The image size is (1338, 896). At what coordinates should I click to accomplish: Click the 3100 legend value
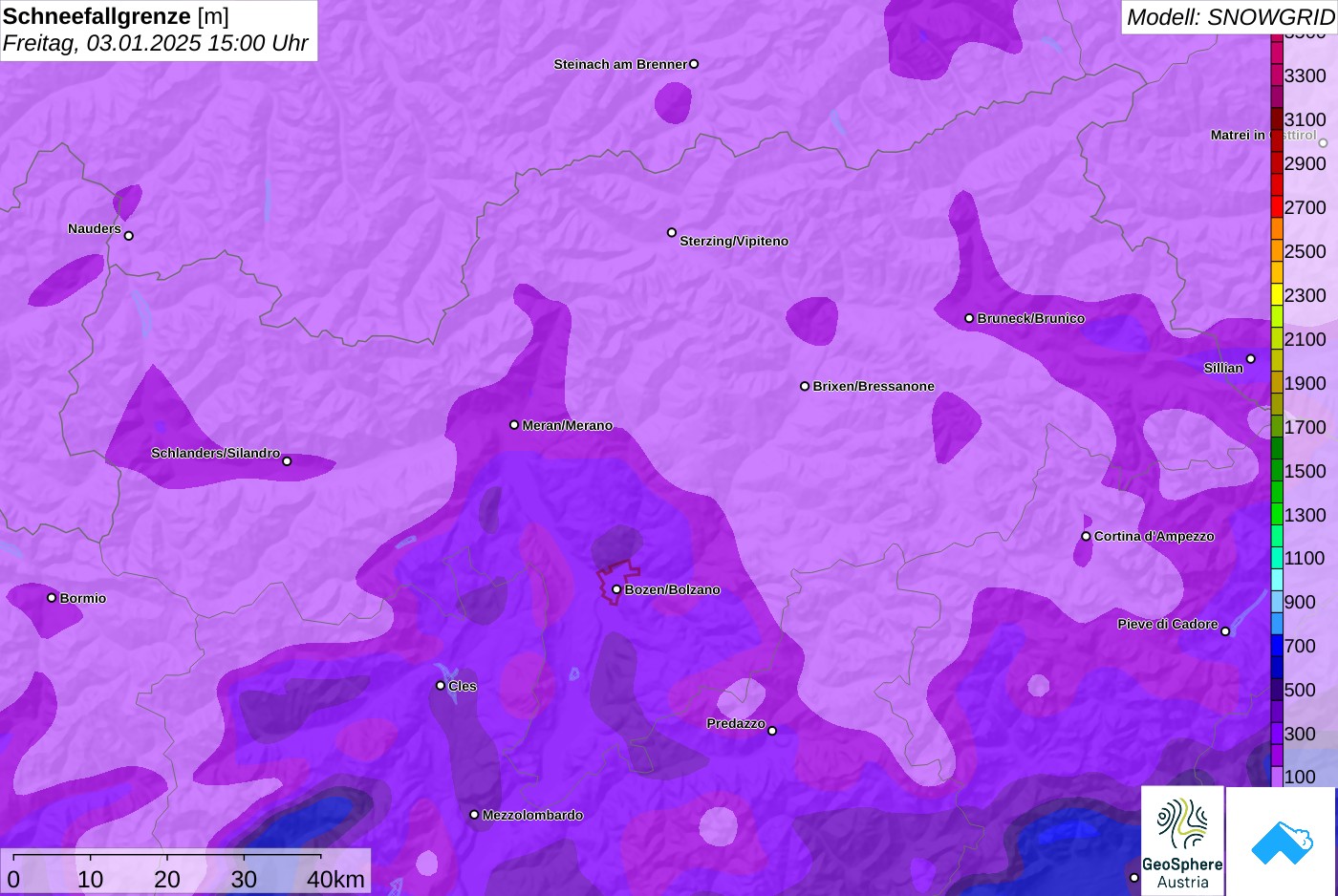pos(1306,119)
